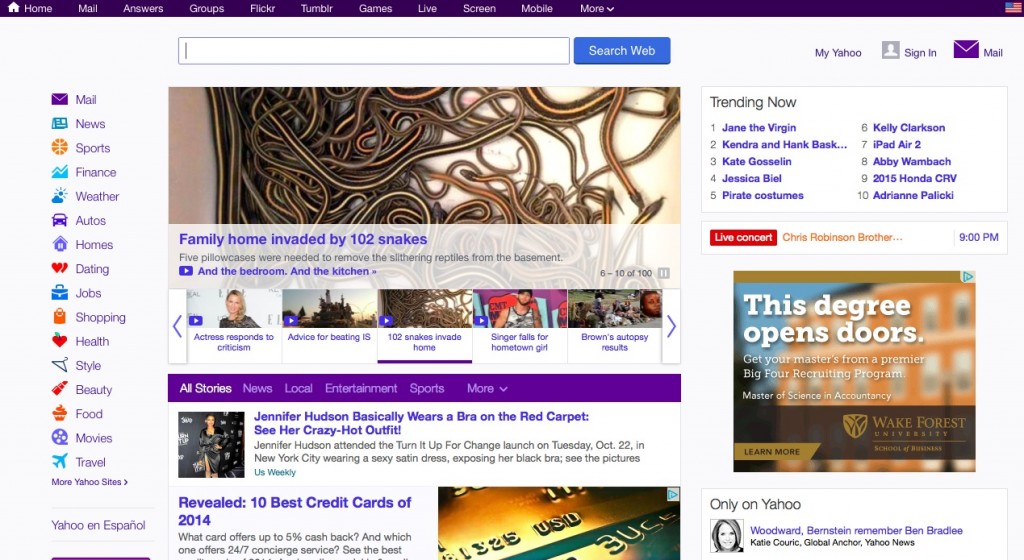Image resolution: width=1024 pixels, height=560 pixels.
Task: Open trending topic Kelly Clarkson
Action: point(908,128)
